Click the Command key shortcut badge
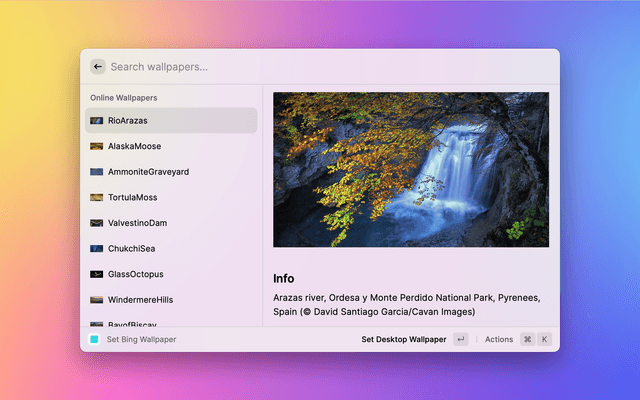The image size is (640, 400). click(527, 339)
